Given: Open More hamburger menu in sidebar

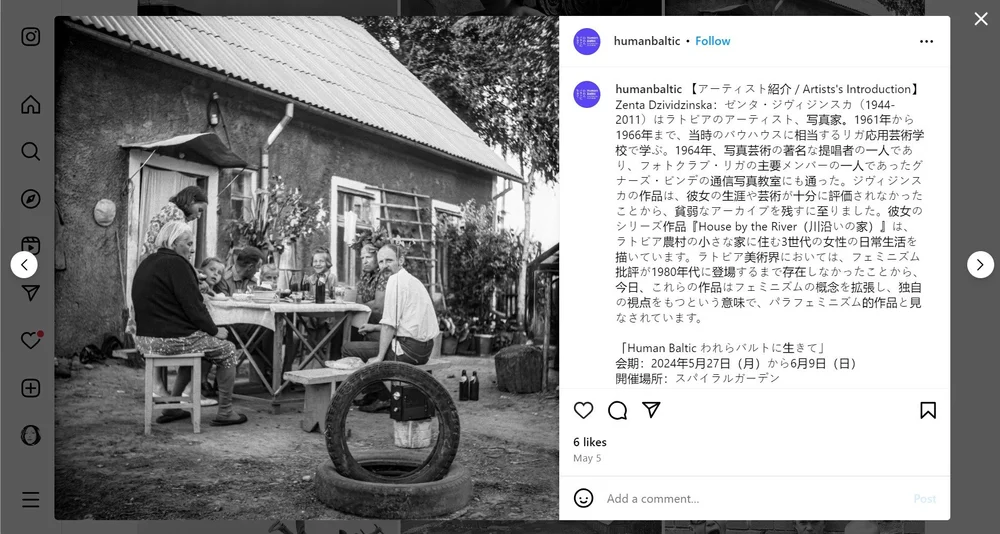Looking at the screenshot, I should (31, 499).
